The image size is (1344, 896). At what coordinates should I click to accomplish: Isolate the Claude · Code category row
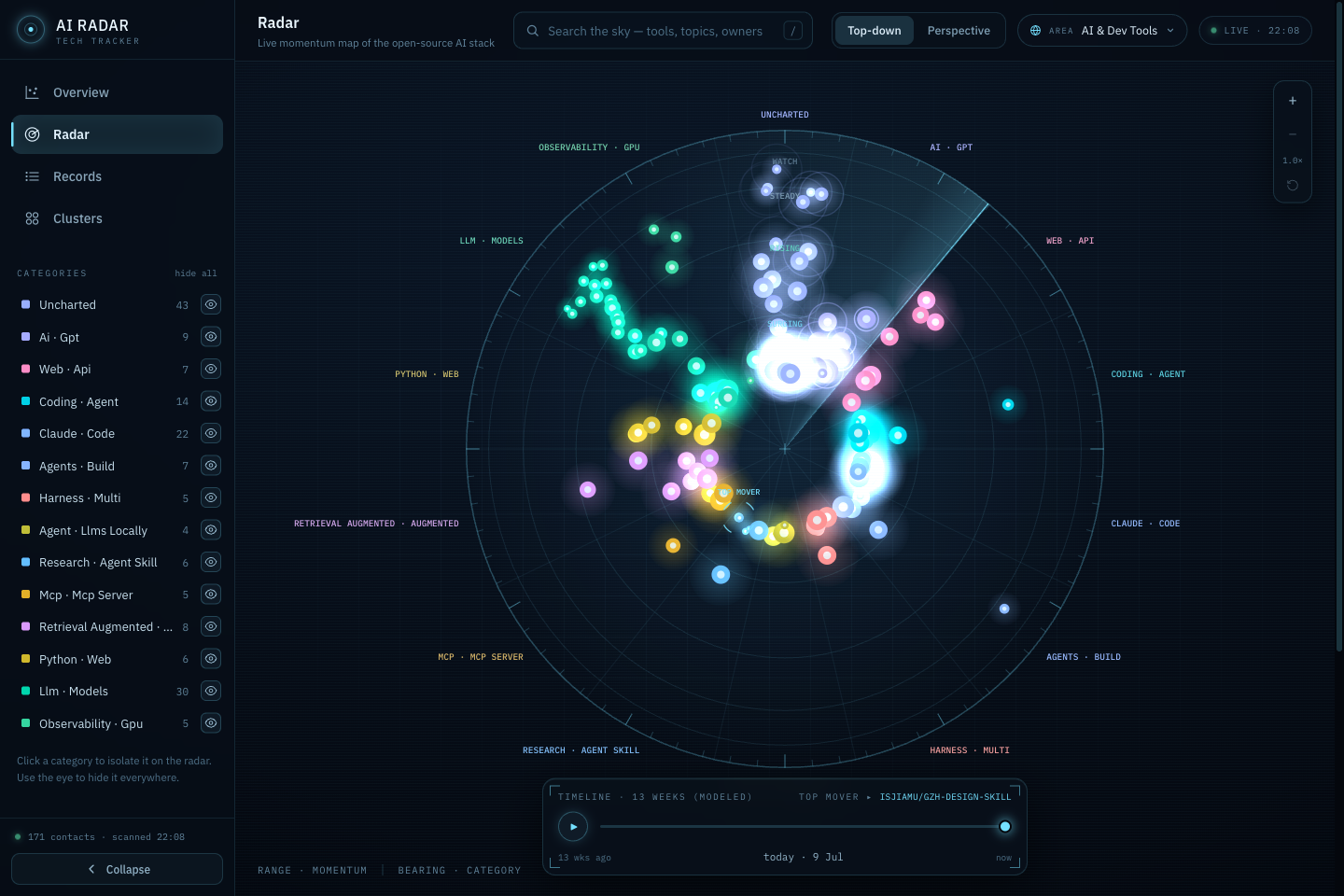click(105, 433)
